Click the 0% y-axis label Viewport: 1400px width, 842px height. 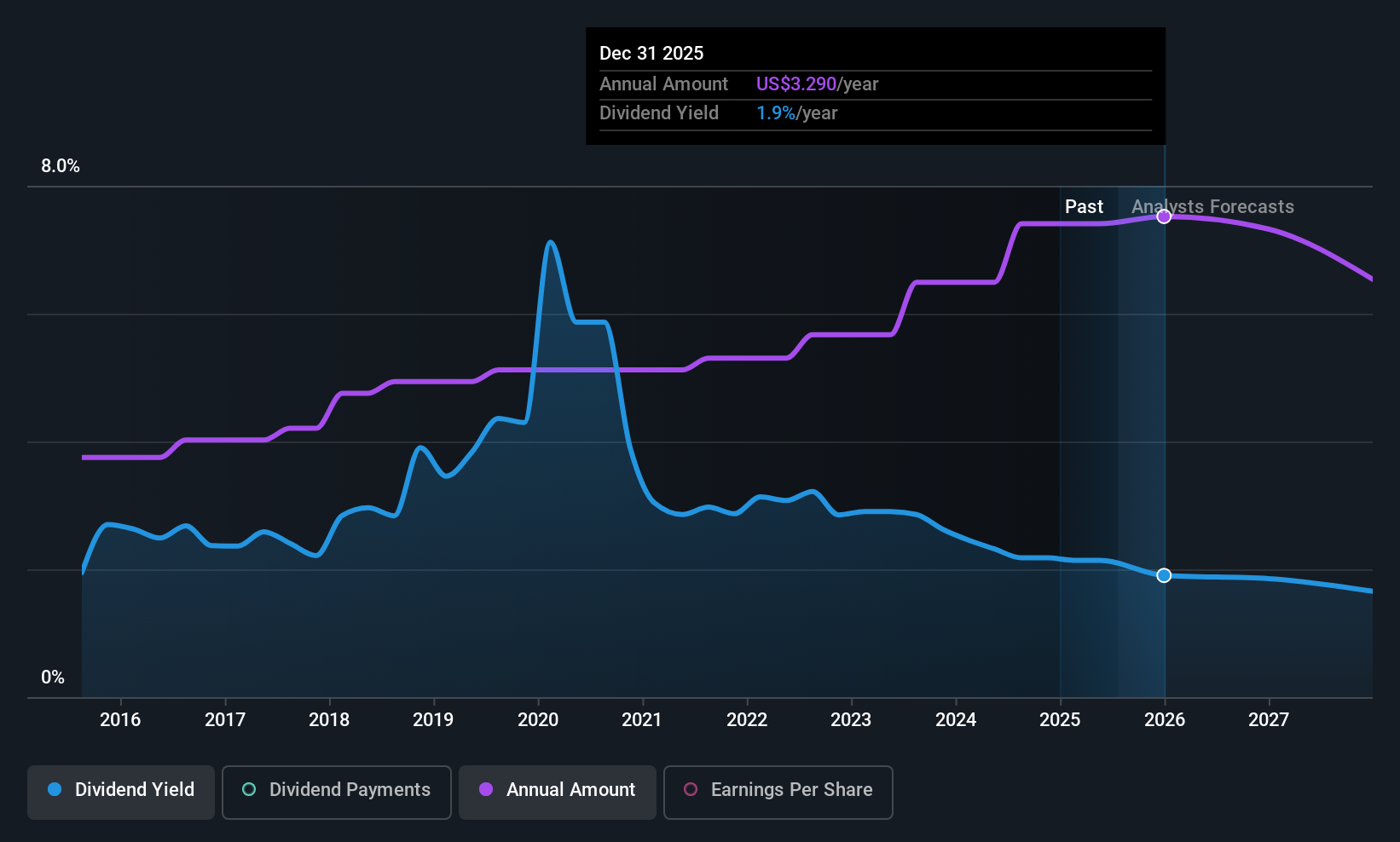click(x=53, y=678)
